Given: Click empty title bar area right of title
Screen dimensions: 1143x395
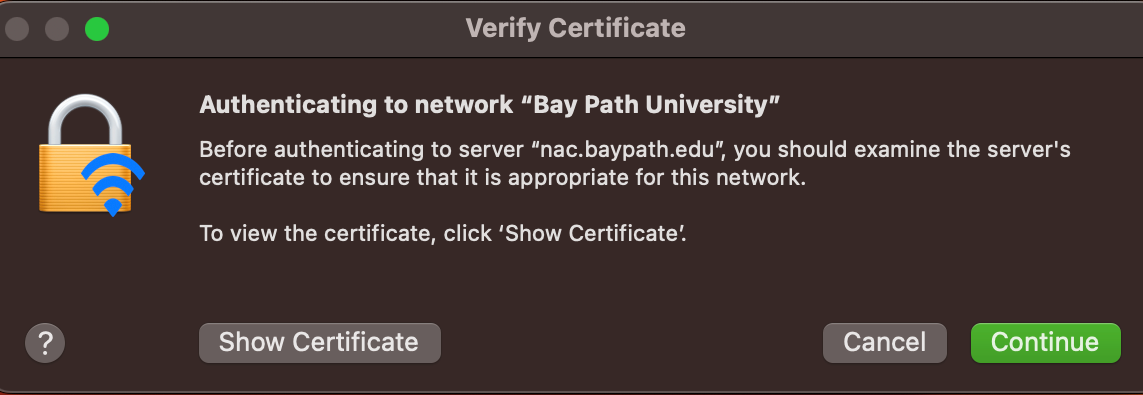Looking at the screenshot, I should [x=911, y=28].
